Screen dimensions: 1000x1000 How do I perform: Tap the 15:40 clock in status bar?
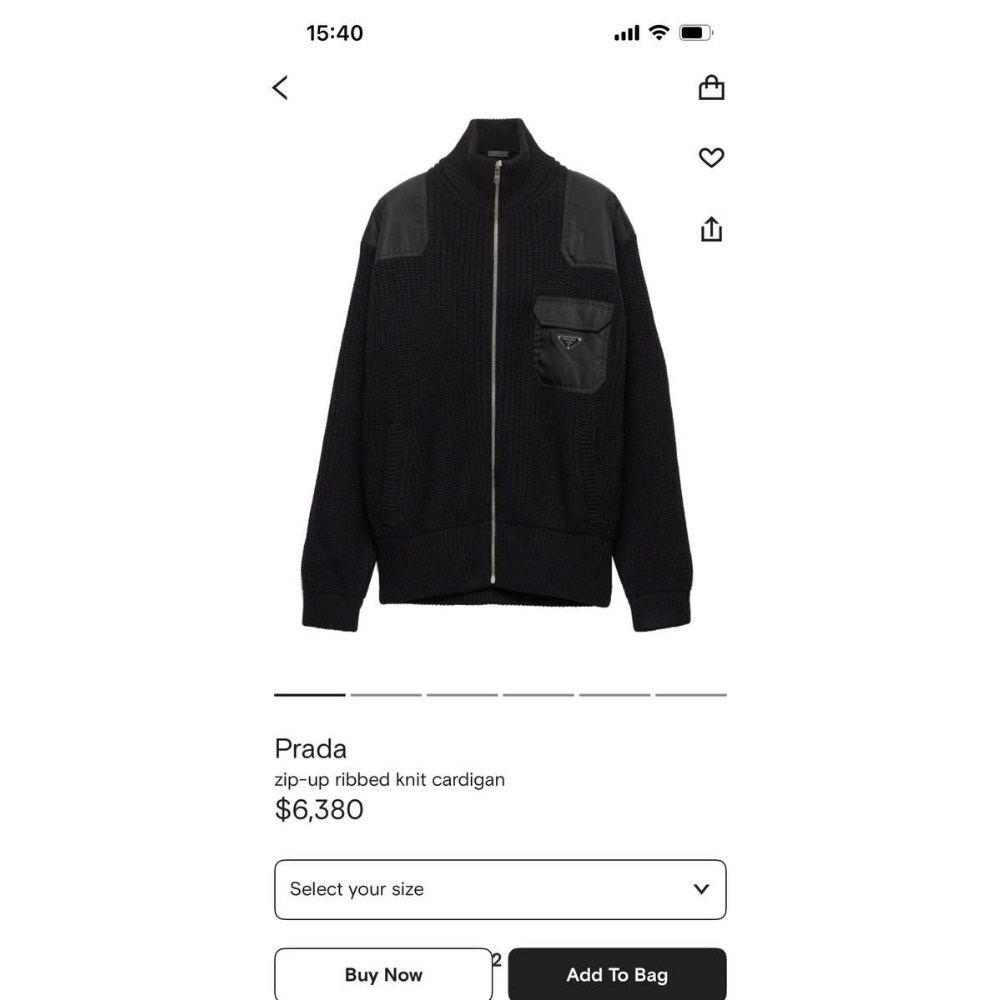coord(335,33)
